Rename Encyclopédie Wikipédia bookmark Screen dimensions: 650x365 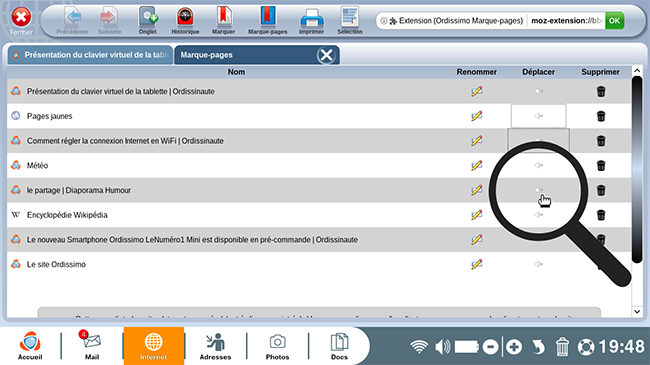[x=477, y=215]
